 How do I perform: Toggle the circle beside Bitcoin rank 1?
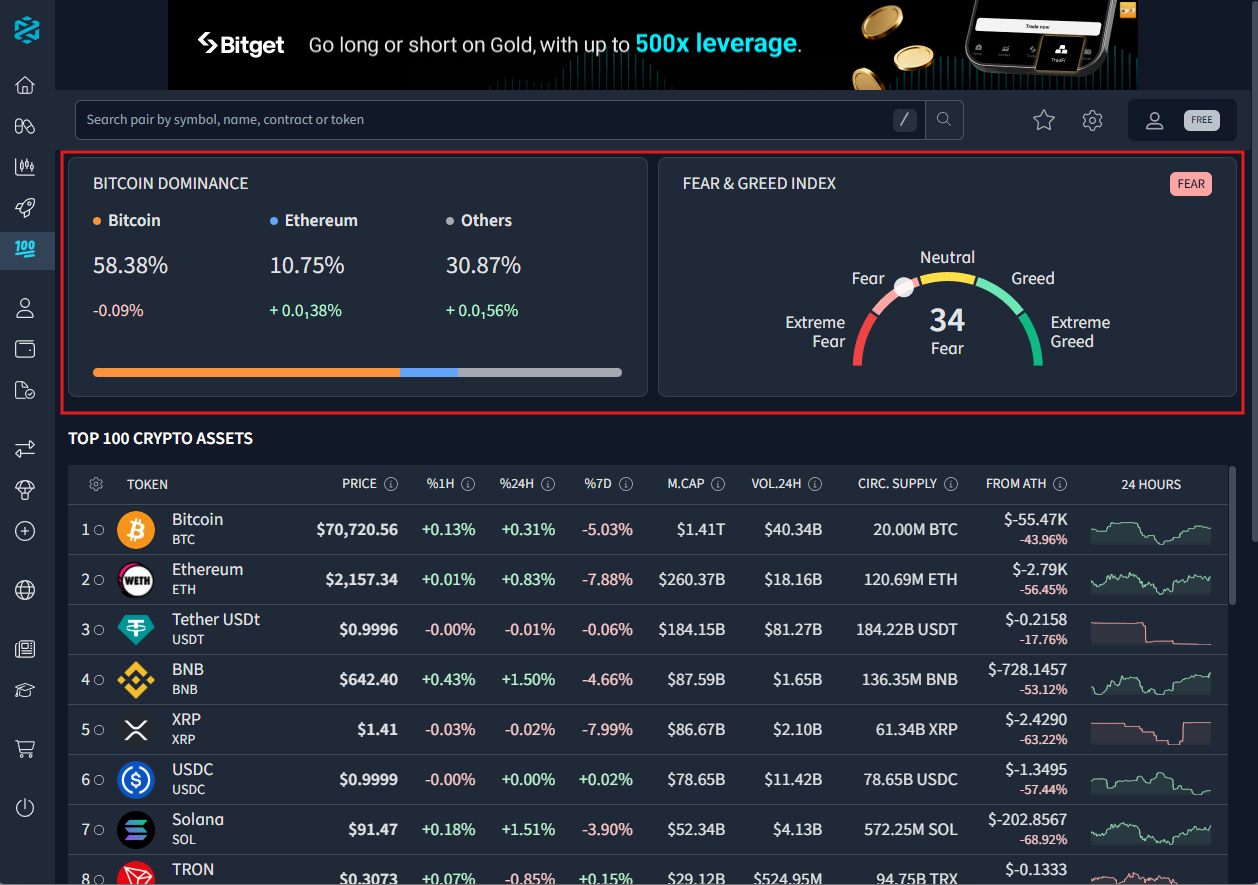(x=99, y=530)
